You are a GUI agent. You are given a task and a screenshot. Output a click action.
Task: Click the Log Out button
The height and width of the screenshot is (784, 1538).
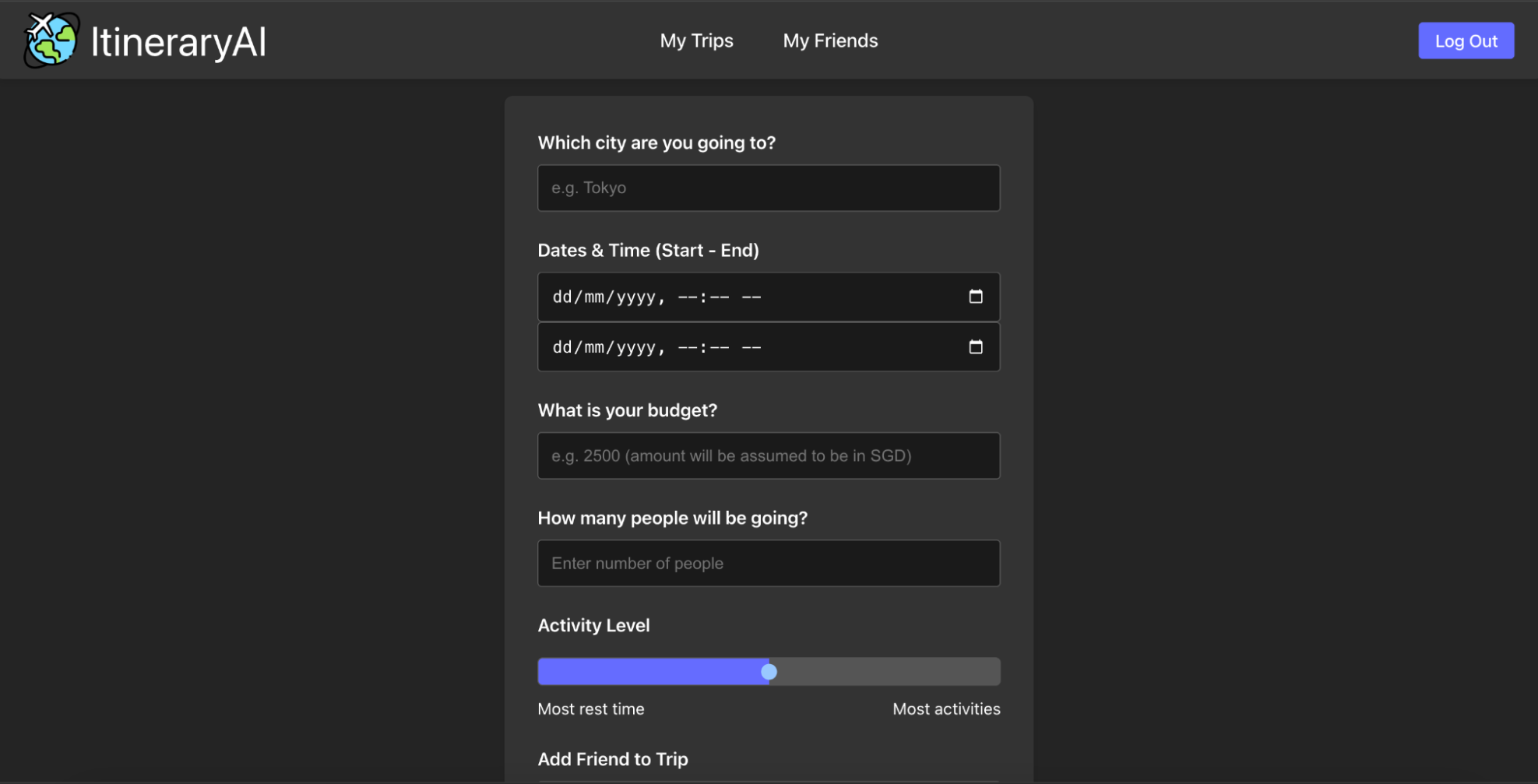1465,40
